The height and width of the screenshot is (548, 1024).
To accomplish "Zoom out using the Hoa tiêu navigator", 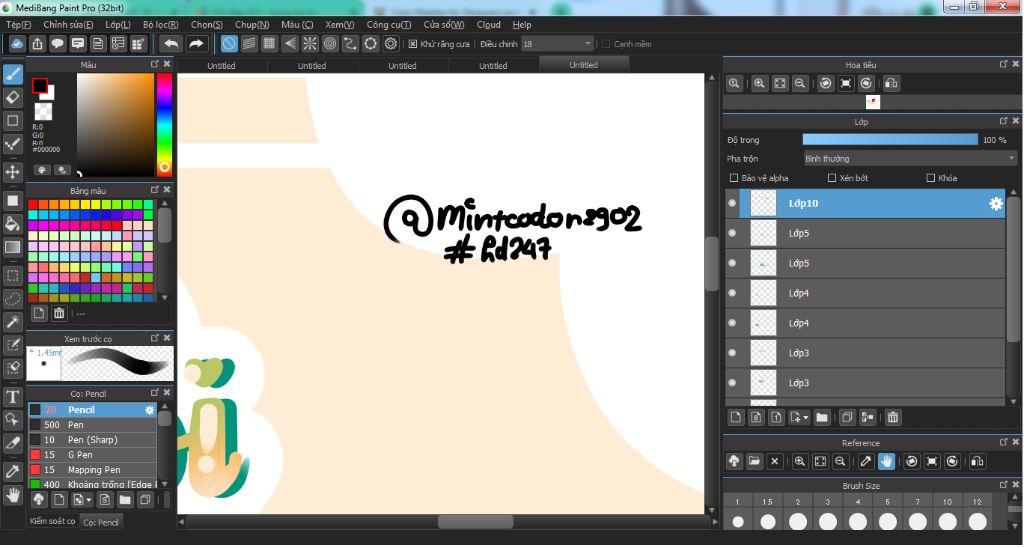I will pyautogui.click(x=799, y=84).
